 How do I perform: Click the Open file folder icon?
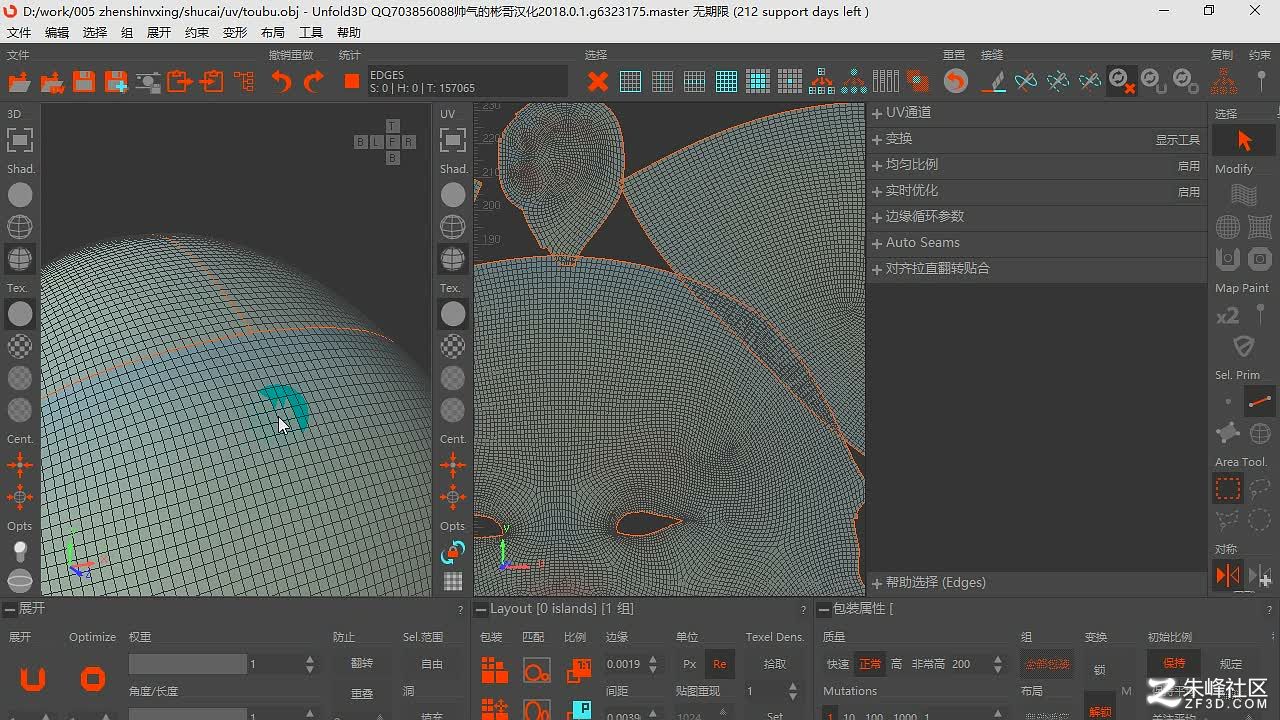click(x=19, y=82)
